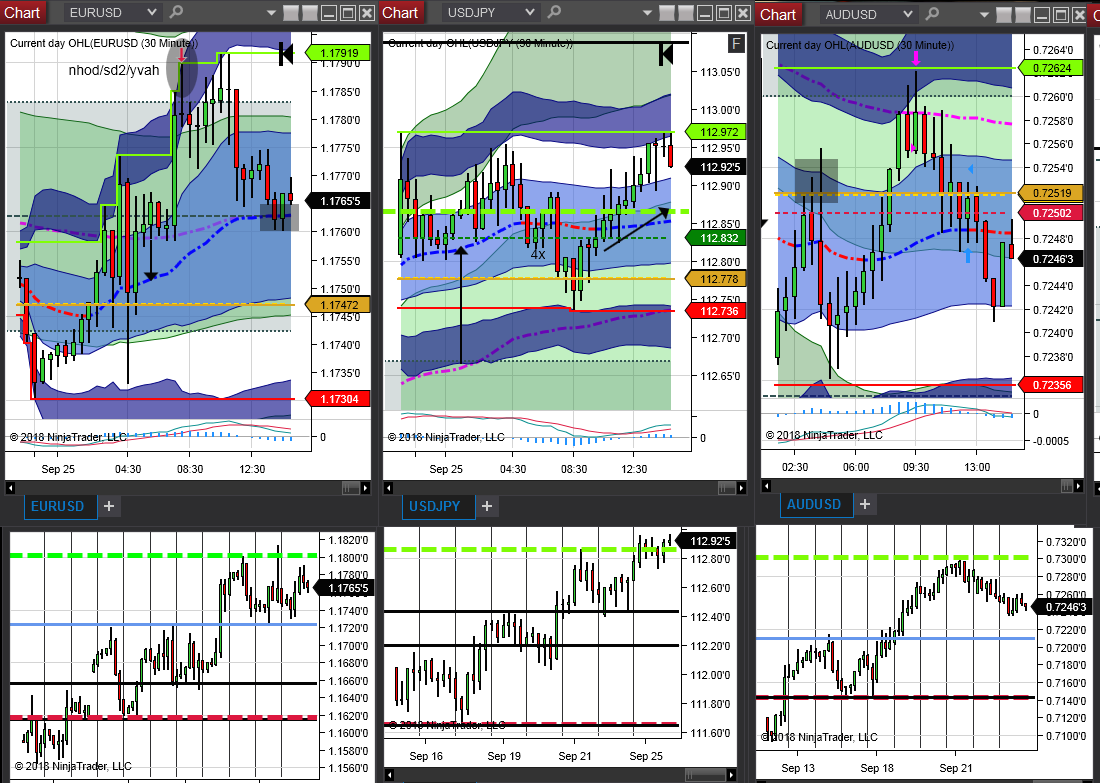1100x783 pixels.
Task: Click the scrollbar thumb under AUDUSD chart
Action: point(1068,486)
